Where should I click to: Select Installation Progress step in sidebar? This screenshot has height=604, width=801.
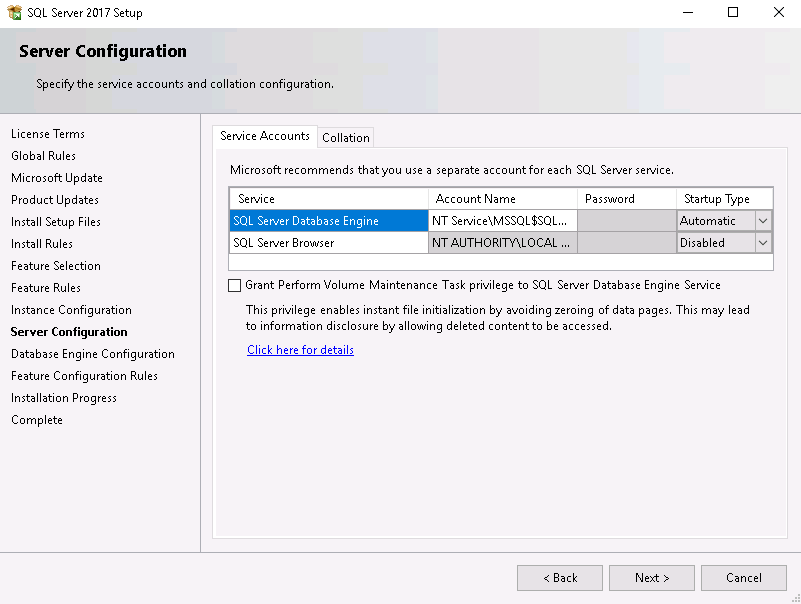64,398
